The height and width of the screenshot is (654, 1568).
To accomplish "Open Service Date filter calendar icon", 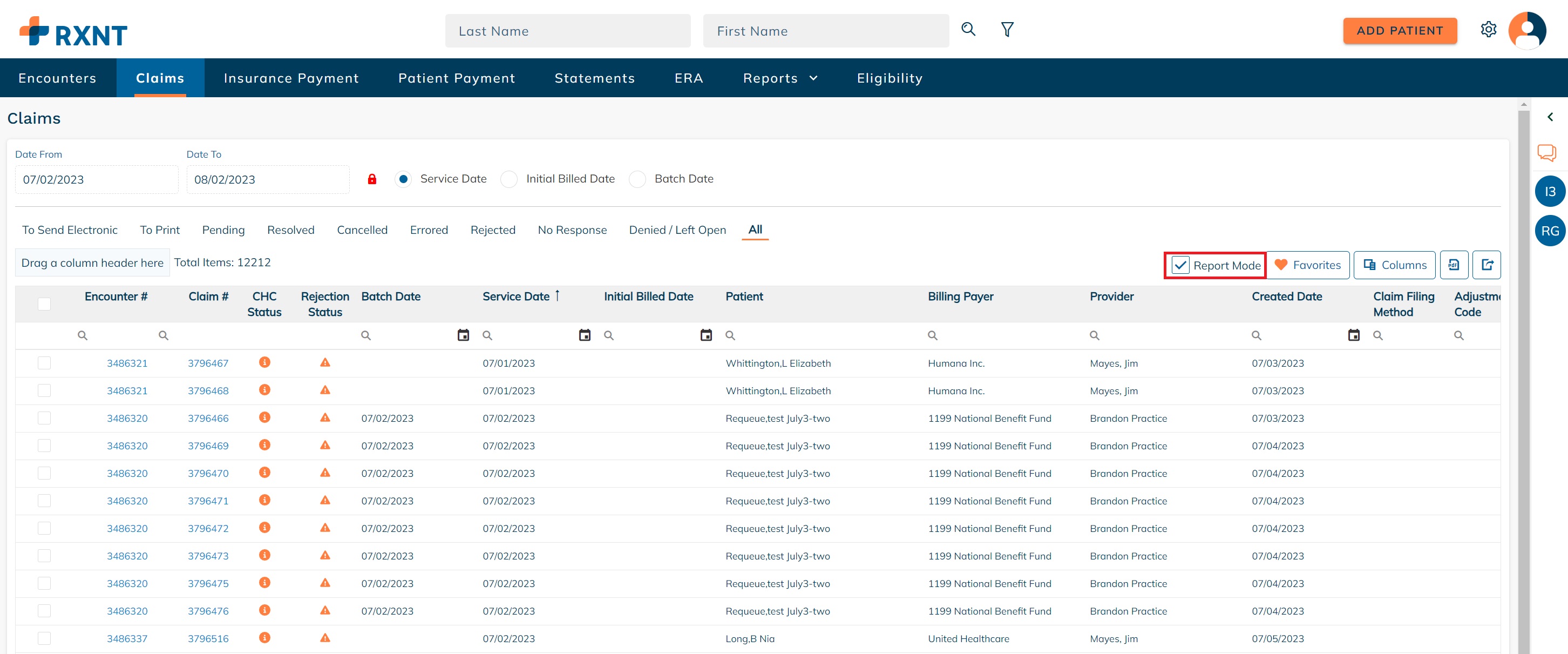I will [x=585, y=335].
